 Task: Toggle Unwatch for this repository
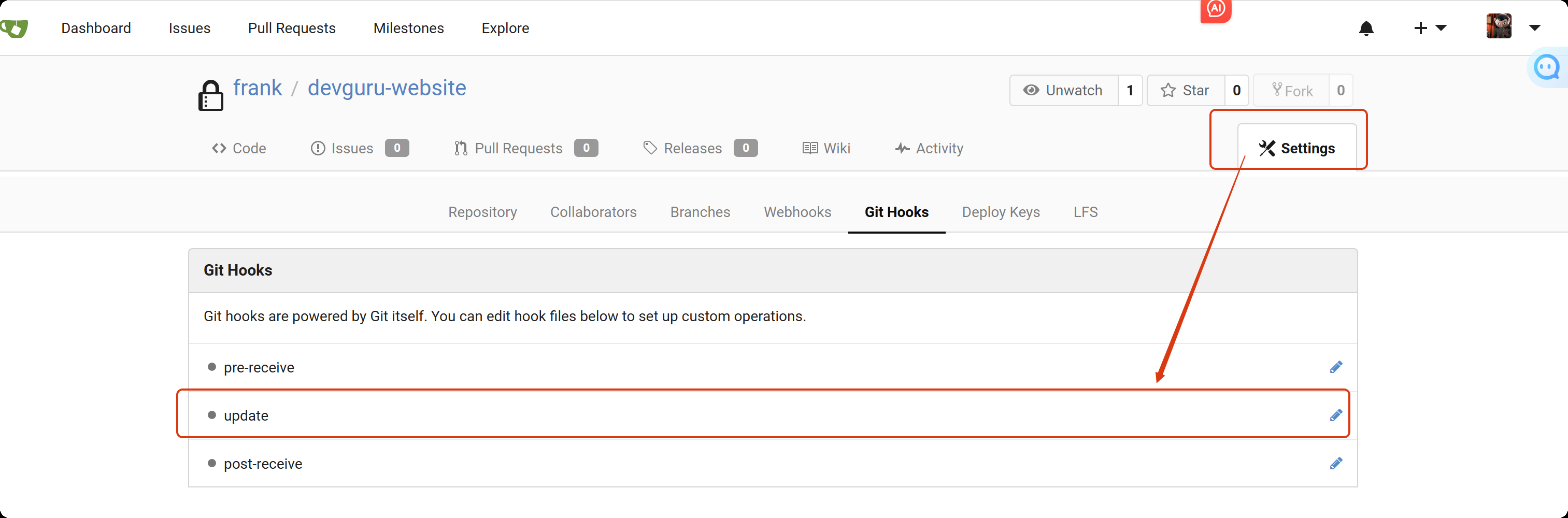tap(1063, 91)
